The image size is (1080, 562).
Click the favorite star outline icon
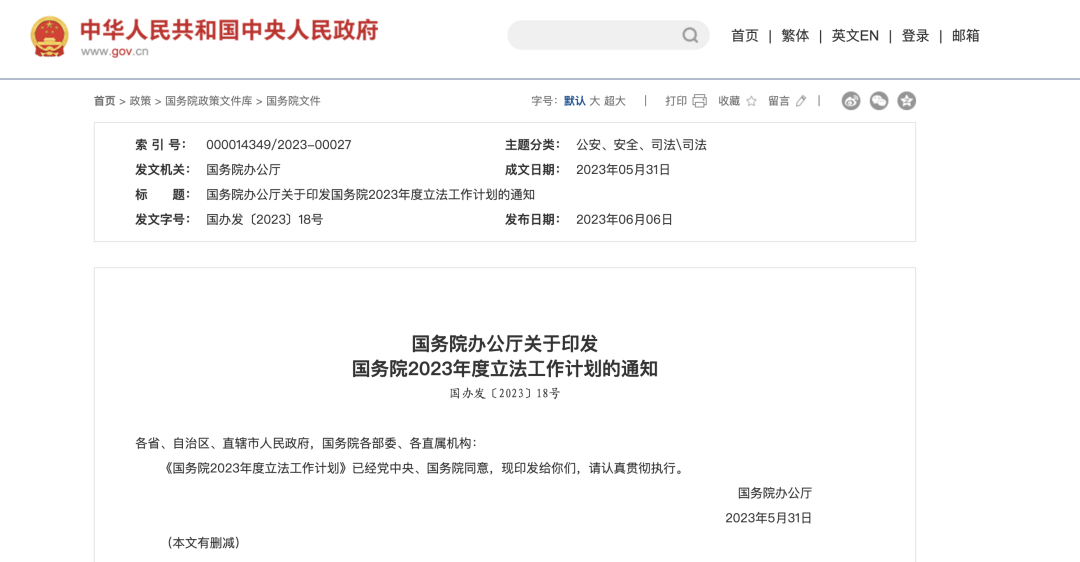coord(751,101)
